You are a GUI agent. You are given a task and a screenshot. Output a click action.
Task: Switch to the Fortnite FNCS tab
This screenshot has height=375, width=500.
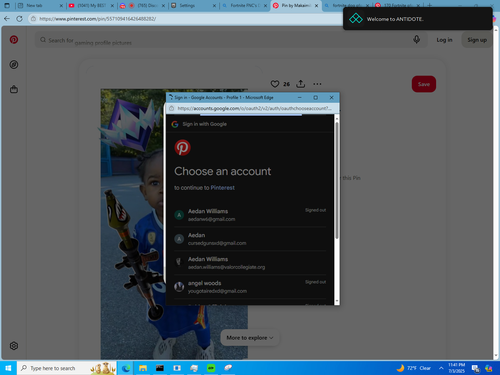244,6
